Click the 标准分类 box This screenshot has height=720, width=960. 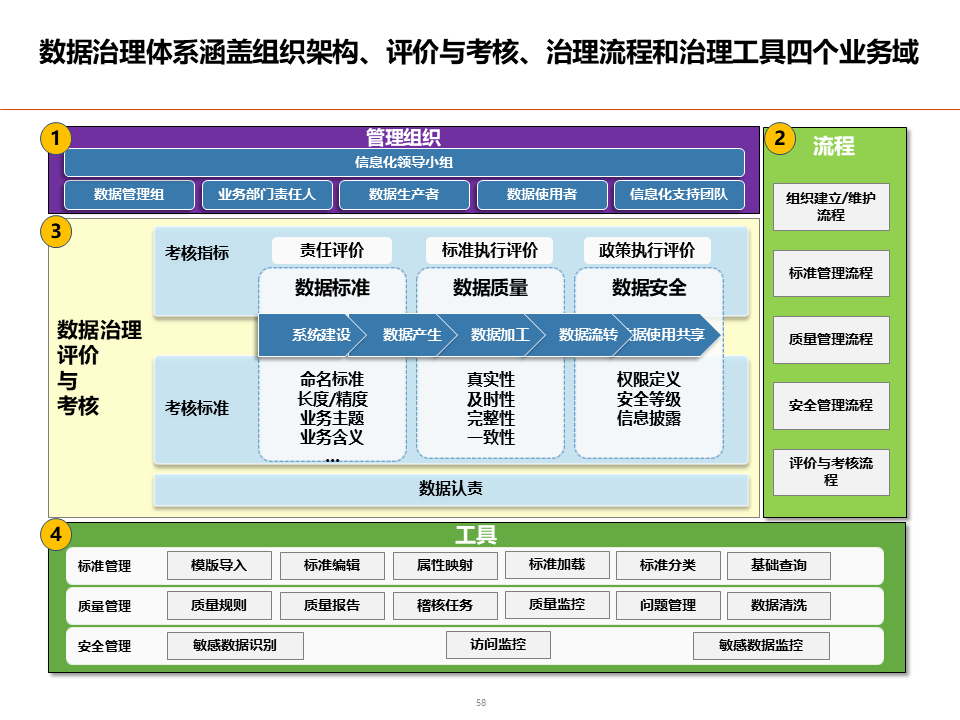point(668,565)
